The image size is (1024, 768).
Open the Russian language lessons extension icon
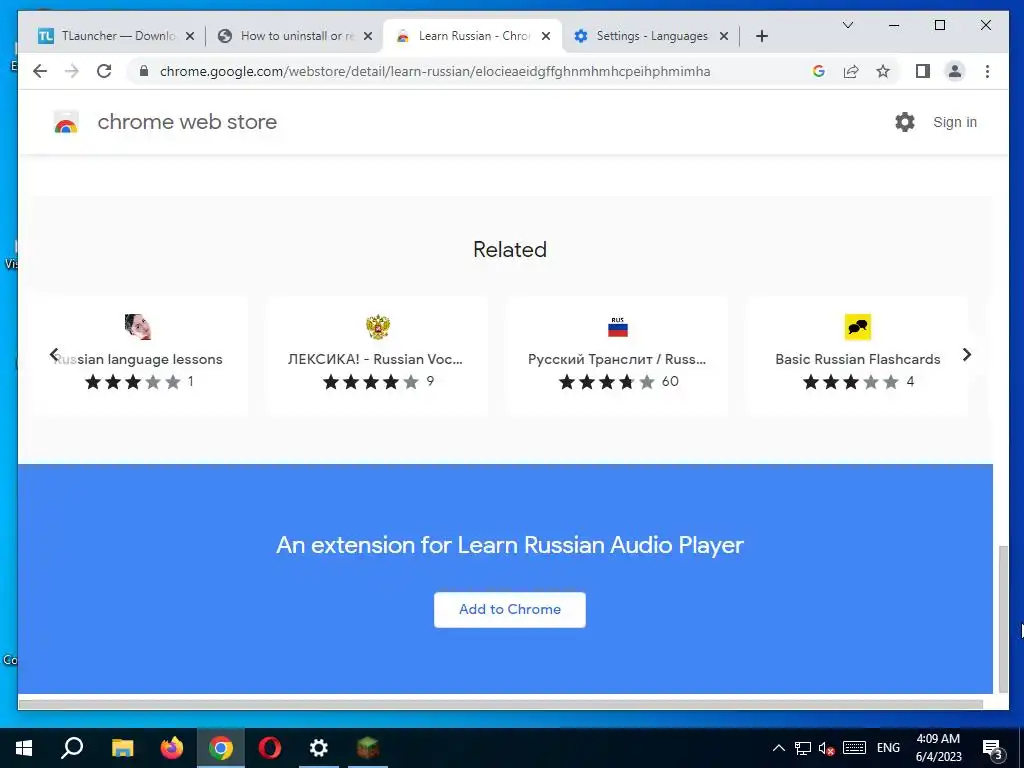click(x=138, y=327)
